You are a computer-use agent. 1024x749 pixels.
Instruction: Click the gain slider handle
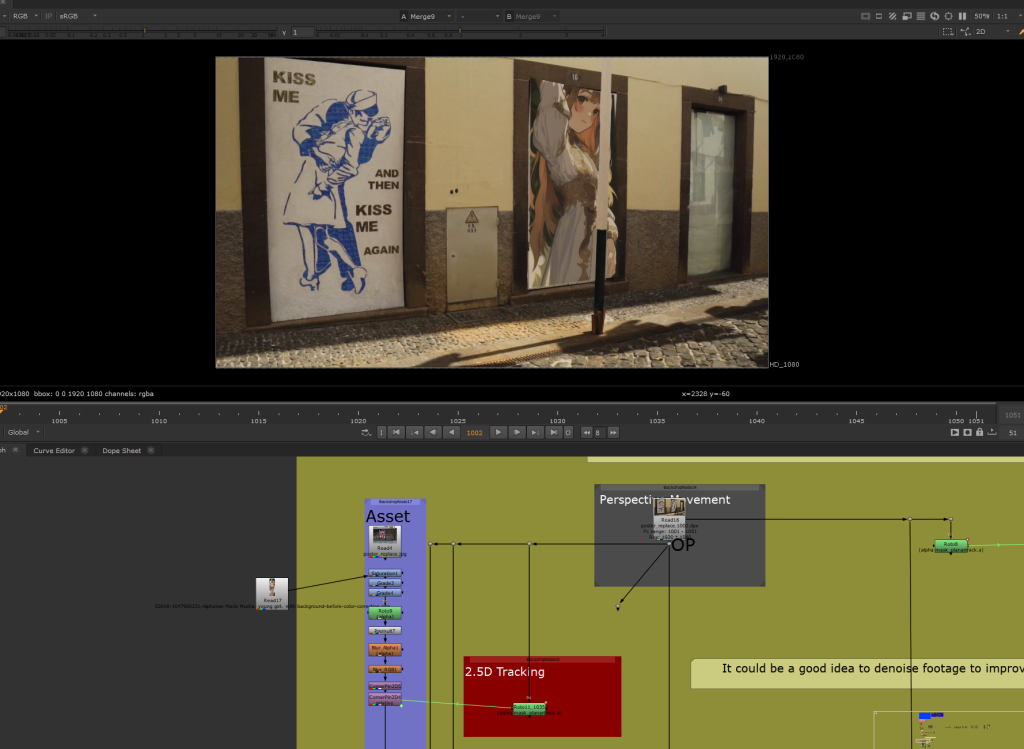coord(144,31)
